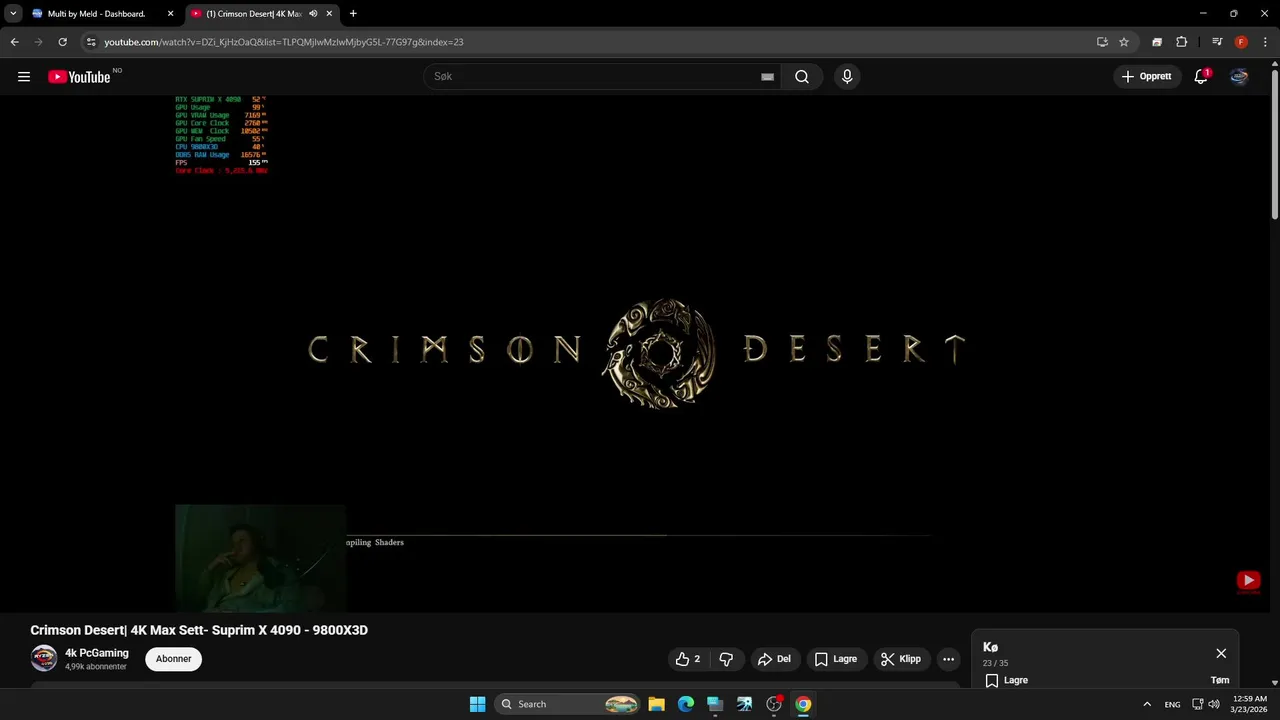Image resolution: width=1280 pixels, height=720 pixels.
Task: Bookmark this page with the star
Action: 1124,42
